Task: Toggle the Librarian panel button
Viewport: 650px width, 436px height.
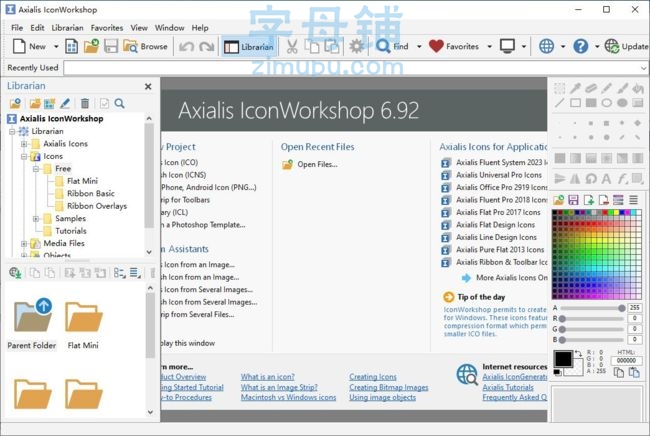Action: click(x=249, y=47)
